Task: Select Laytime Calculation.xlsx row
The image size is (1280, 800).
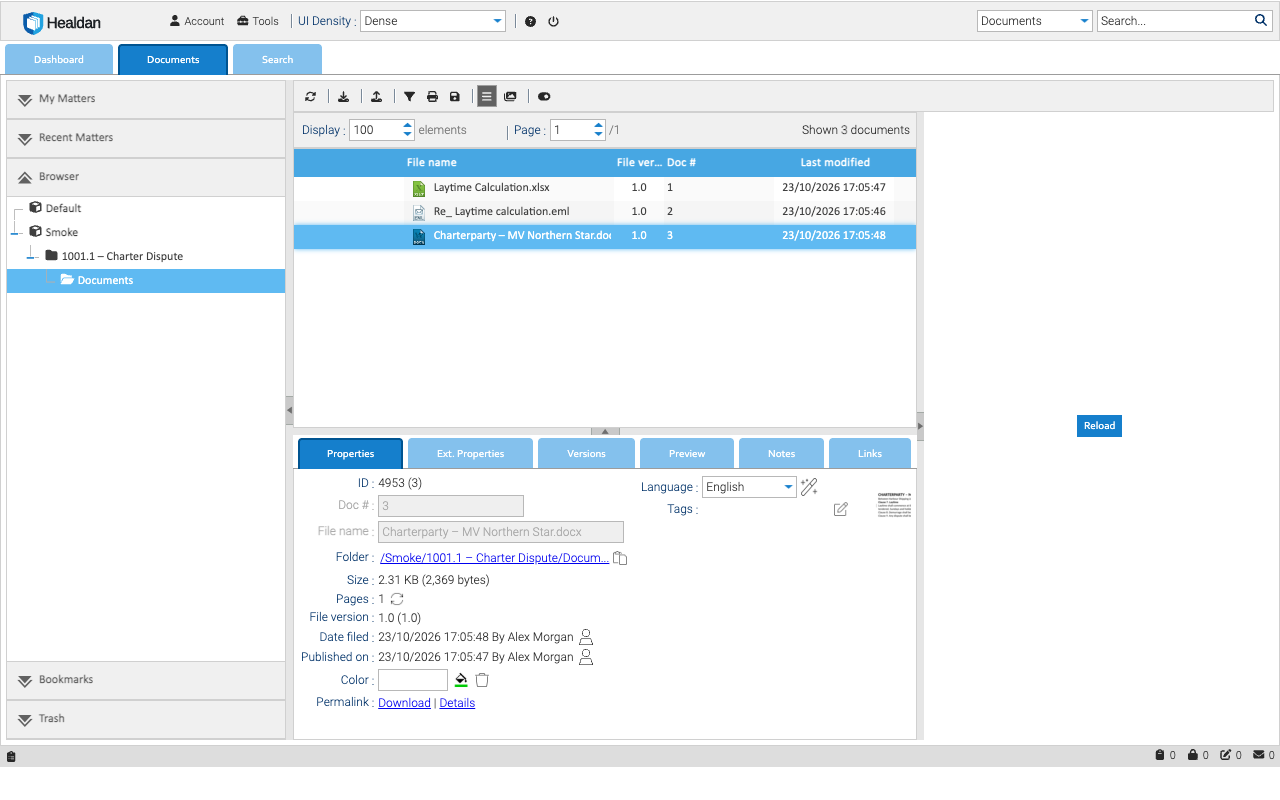Action: (x=605, y=187)
